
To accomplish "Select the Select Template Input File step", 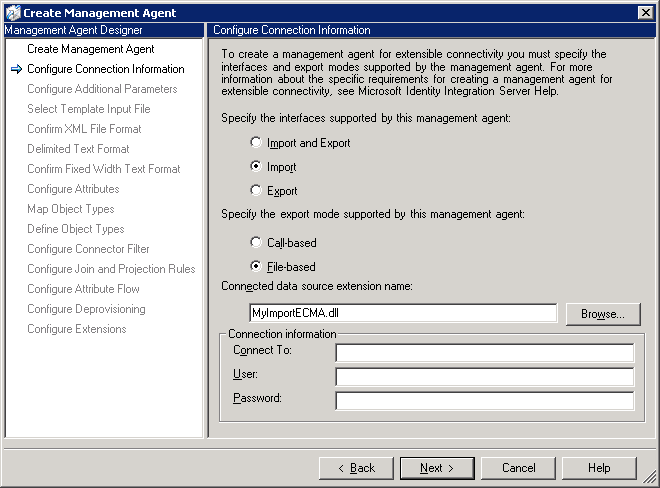I will point(89,109).
